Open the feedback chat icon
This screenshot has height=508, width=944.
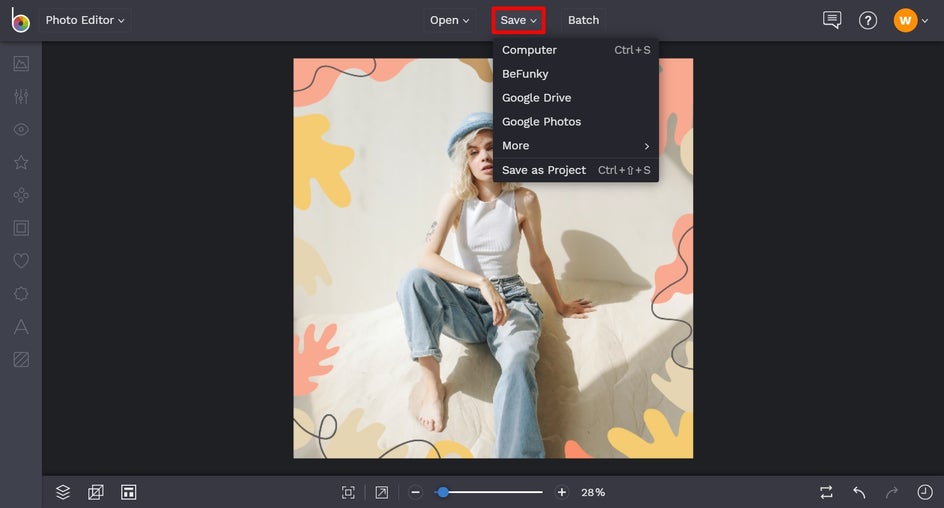(832, 20)
